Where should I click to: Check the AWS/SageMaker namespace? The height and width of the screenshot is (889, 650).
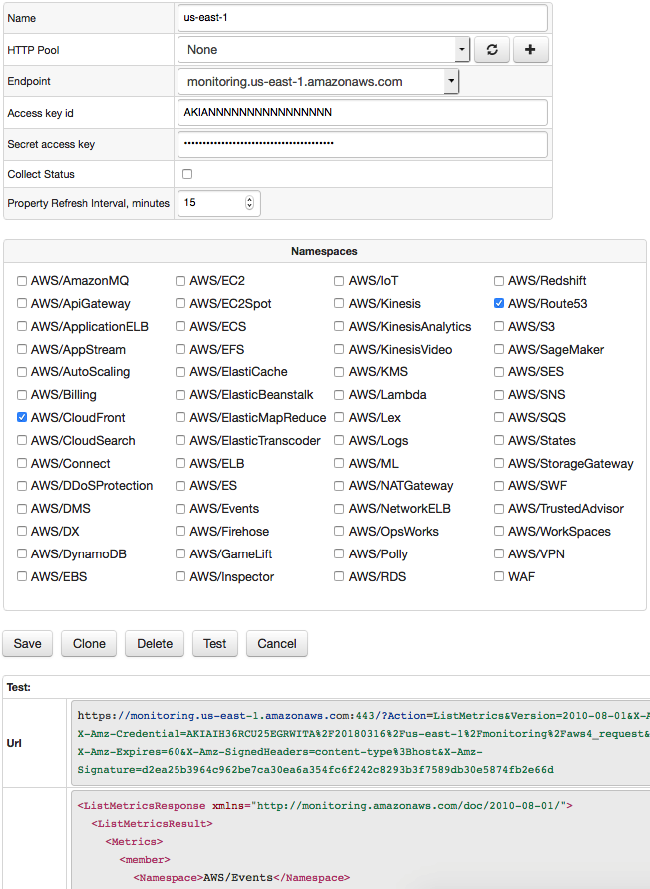tap(499, 349)
